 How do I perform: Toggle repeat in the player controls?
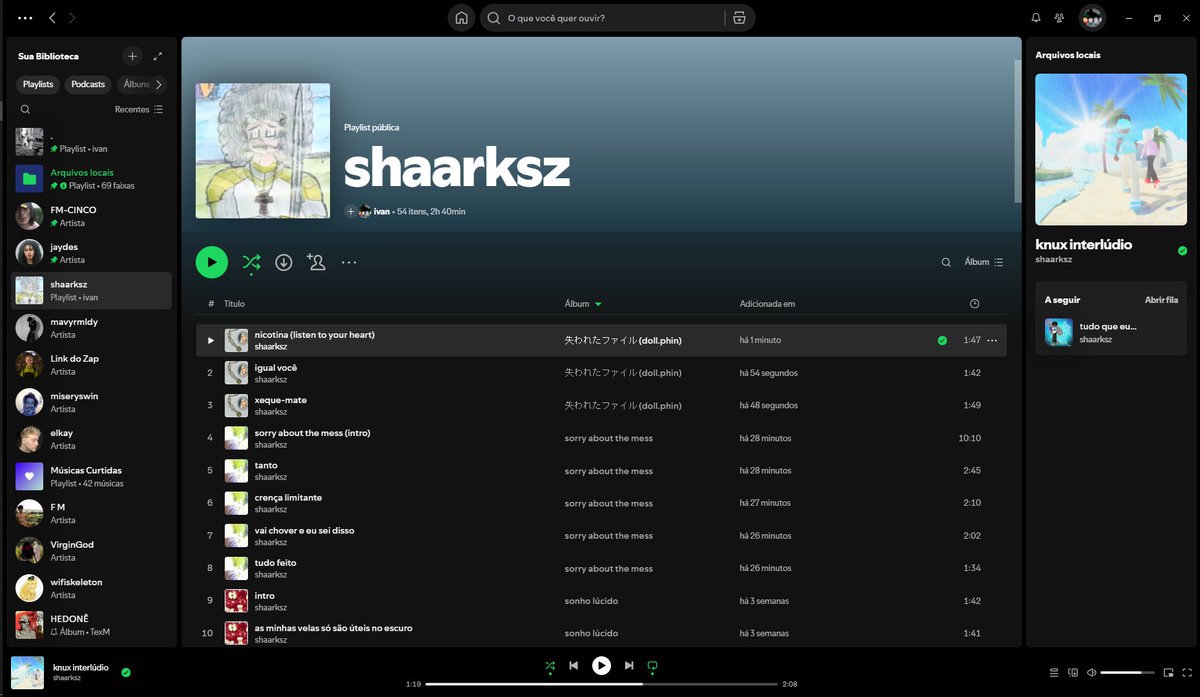[x=653, y=665]
